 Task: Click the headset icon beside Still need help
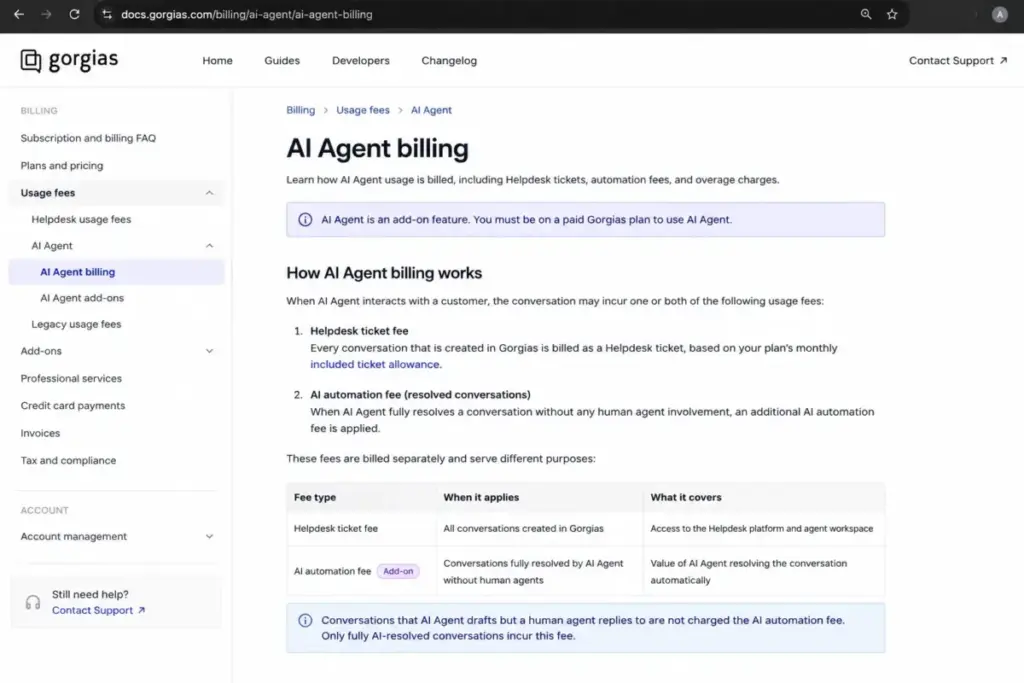click(x=33, y=602)
